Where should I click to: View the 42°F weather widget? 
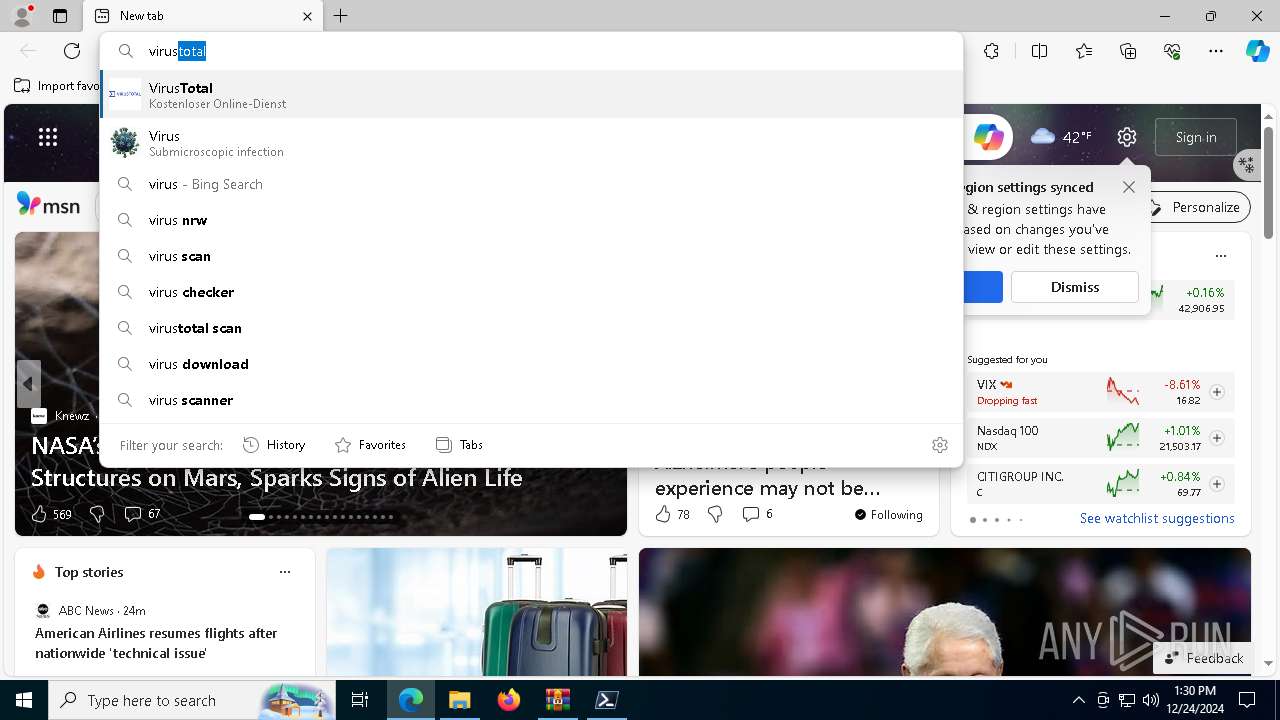tap(1061, 137)
